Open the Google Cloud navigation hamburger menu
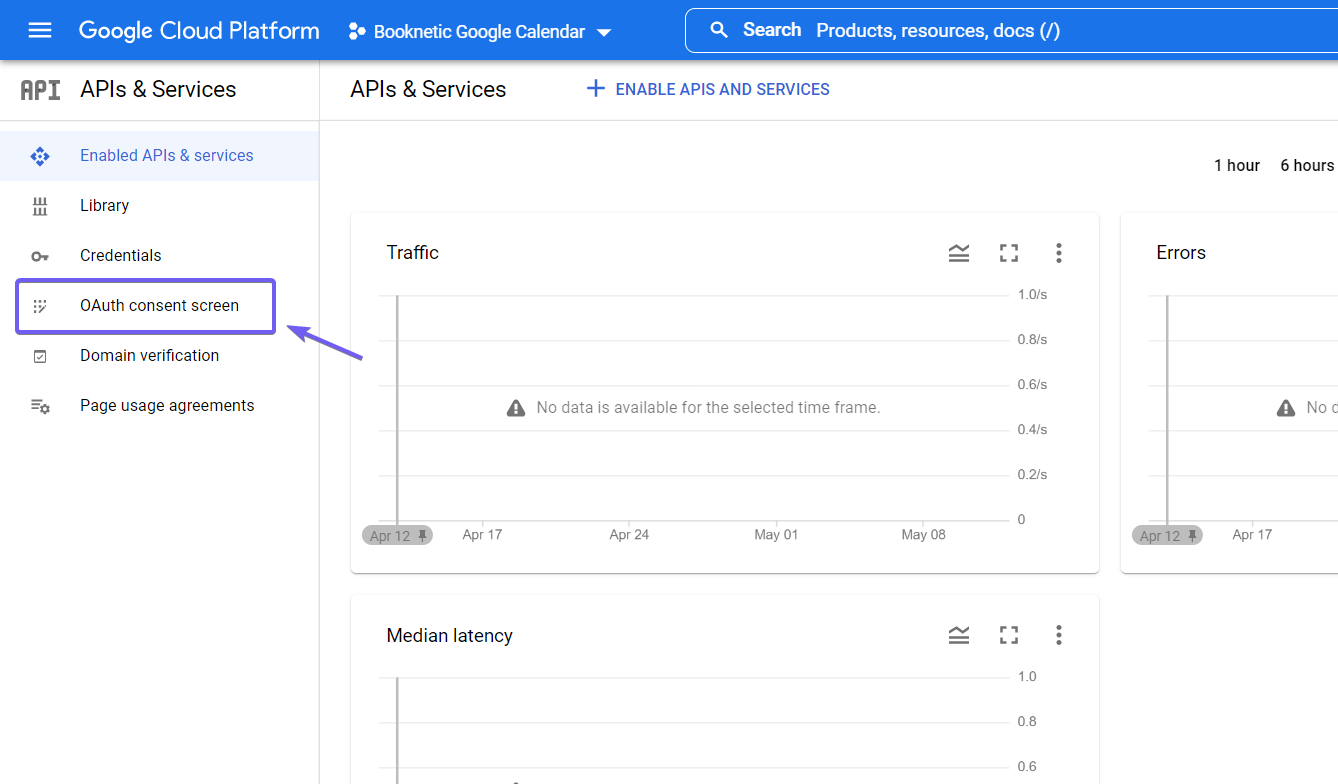Image resolution: width=1338 pixels, height=784 pixels. [39, 29]
